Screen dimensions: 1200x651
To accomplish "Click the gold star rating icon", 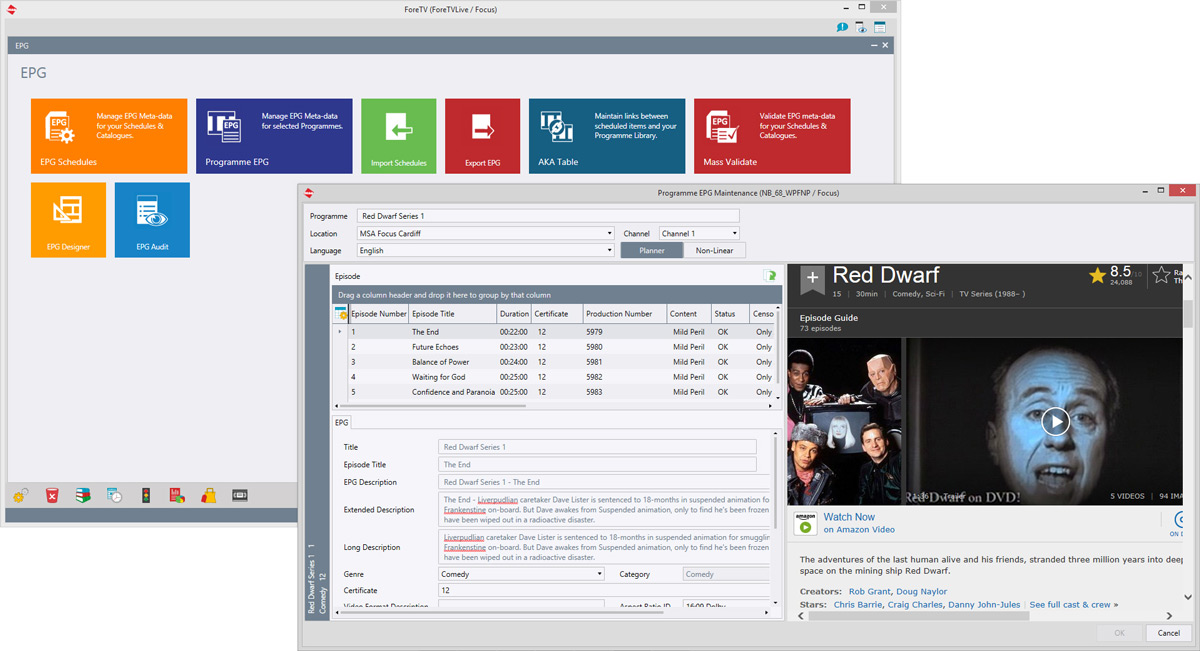I will coord(1097,275).
